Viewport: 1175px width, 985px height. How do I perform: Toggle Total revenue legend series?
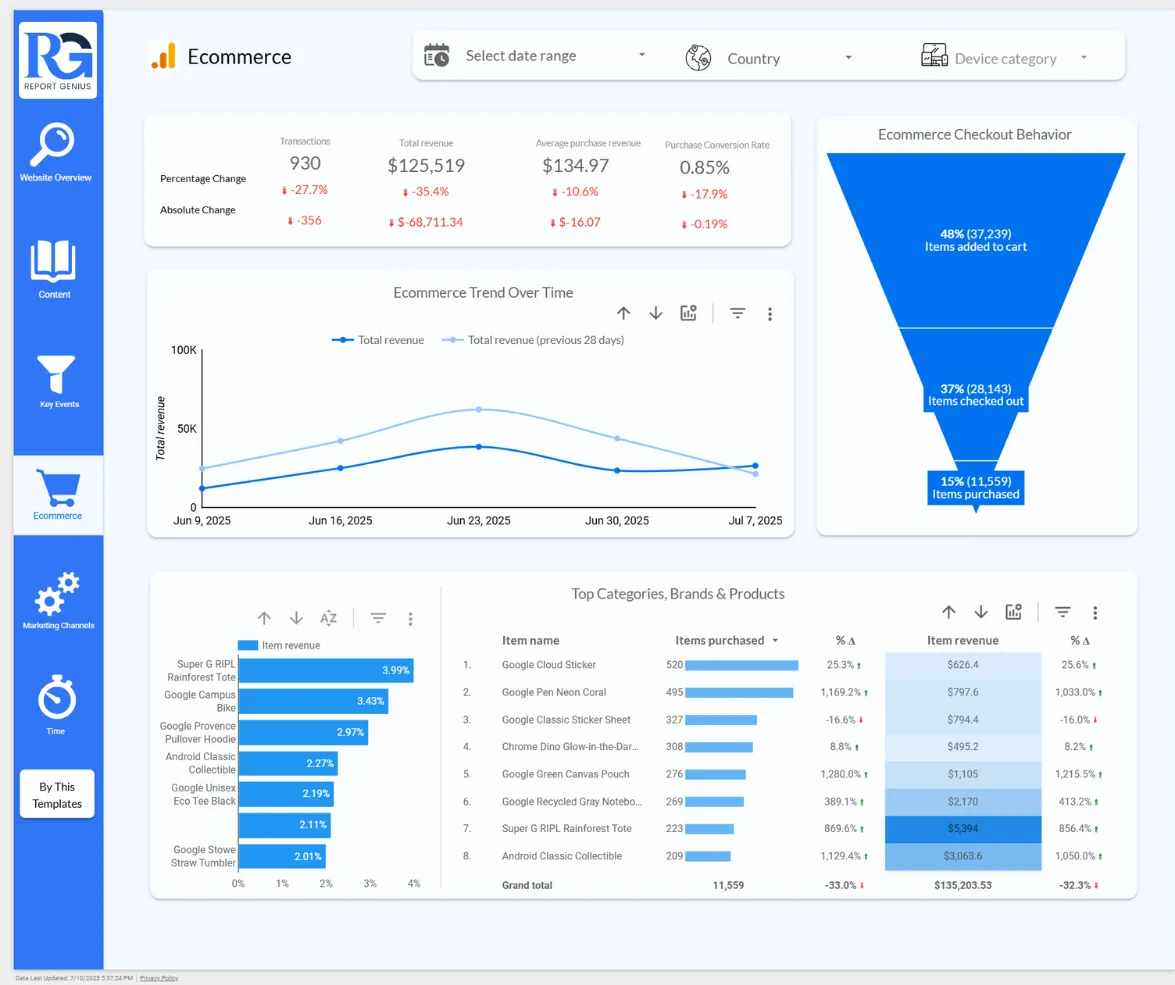click(378, 340)
